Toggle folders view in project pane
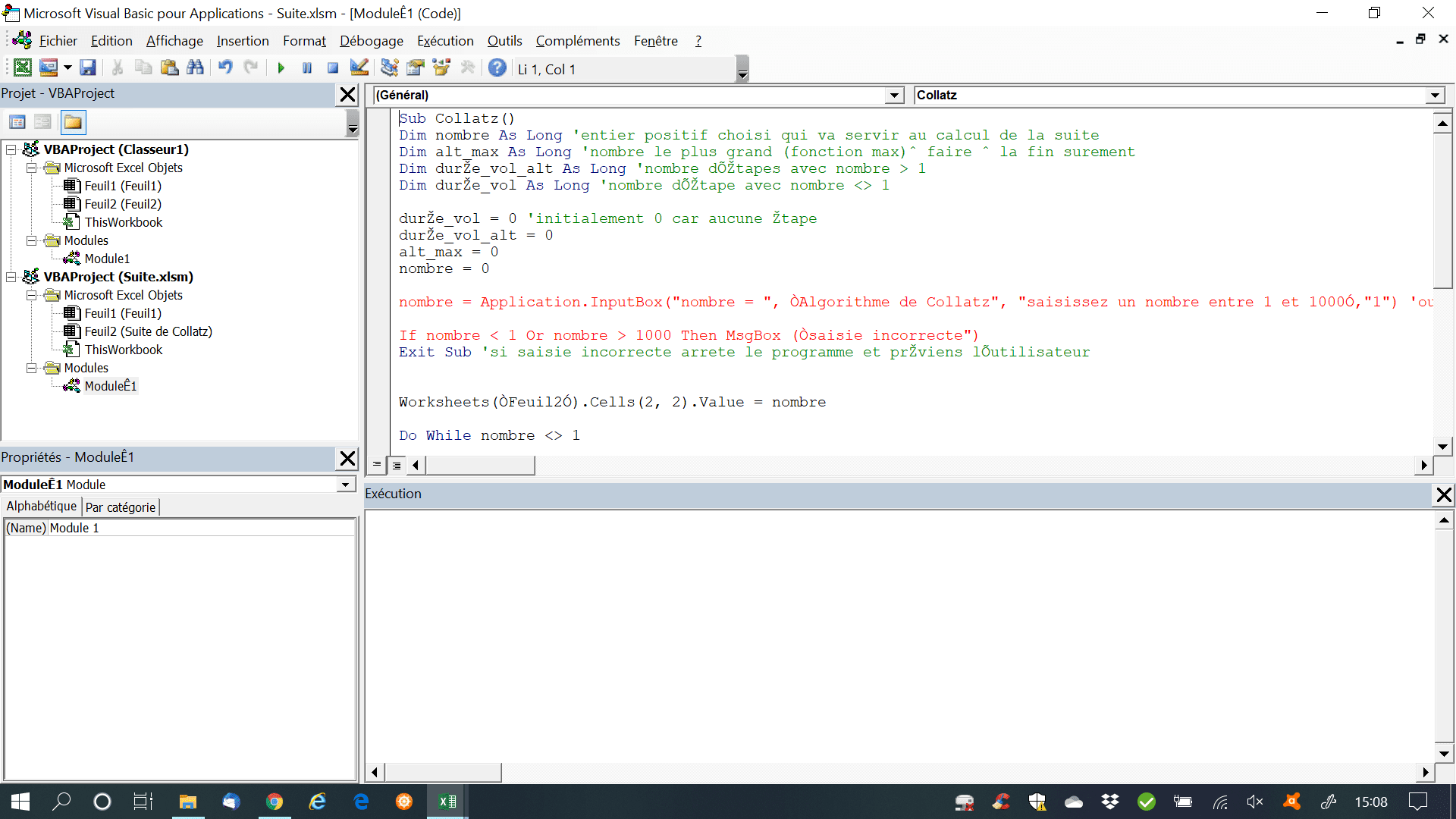This screenshot has height=819, width=1456. coord(73,122)
